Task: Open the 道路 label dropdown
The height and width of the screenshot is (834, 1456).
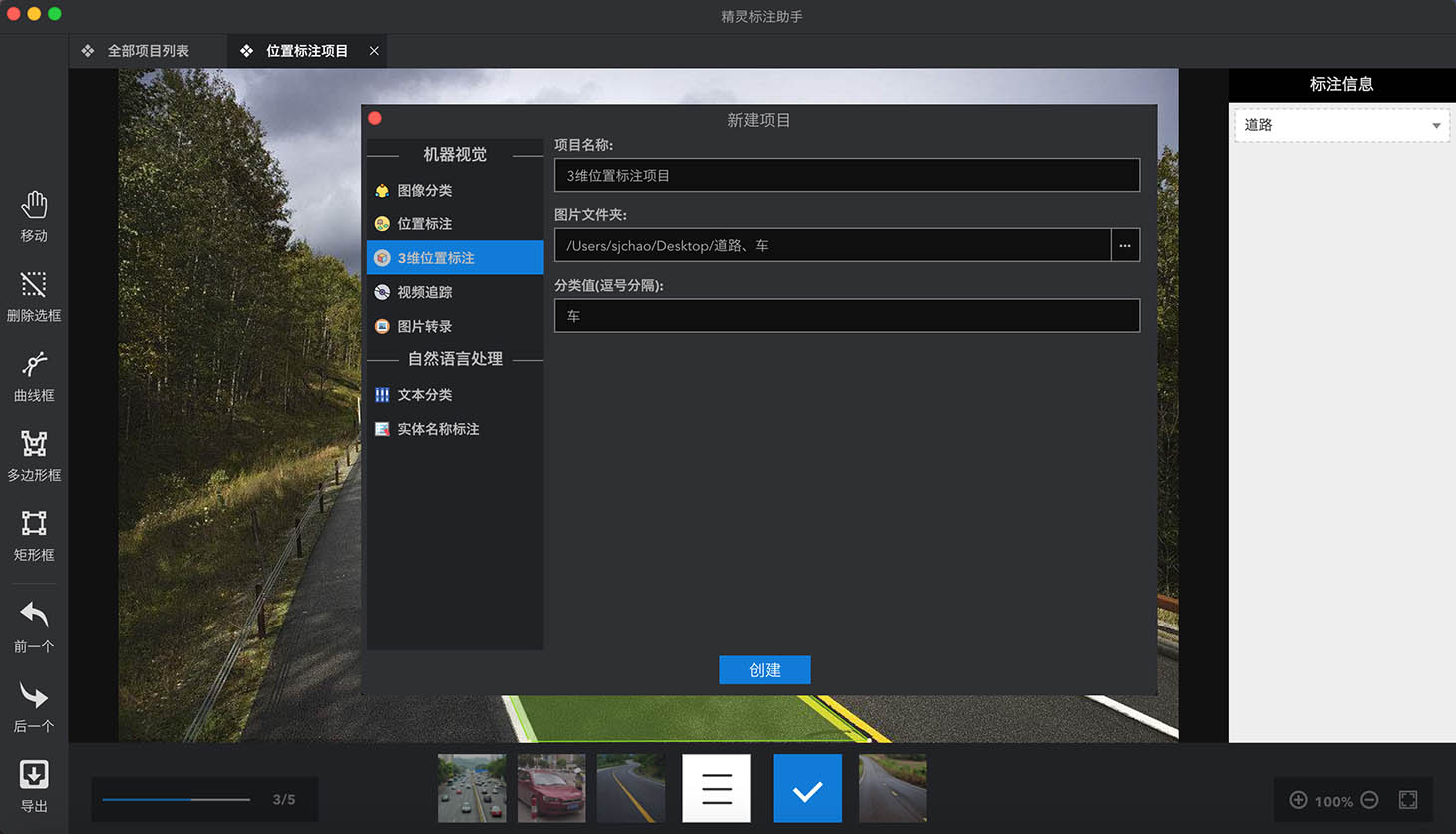Action: 1341,125
